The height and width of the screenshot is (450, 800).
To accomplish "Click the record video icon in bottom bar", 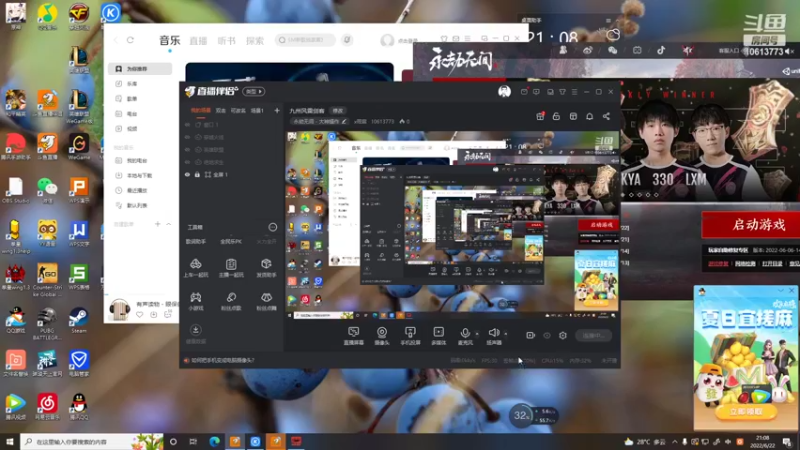I will point(531,335).
